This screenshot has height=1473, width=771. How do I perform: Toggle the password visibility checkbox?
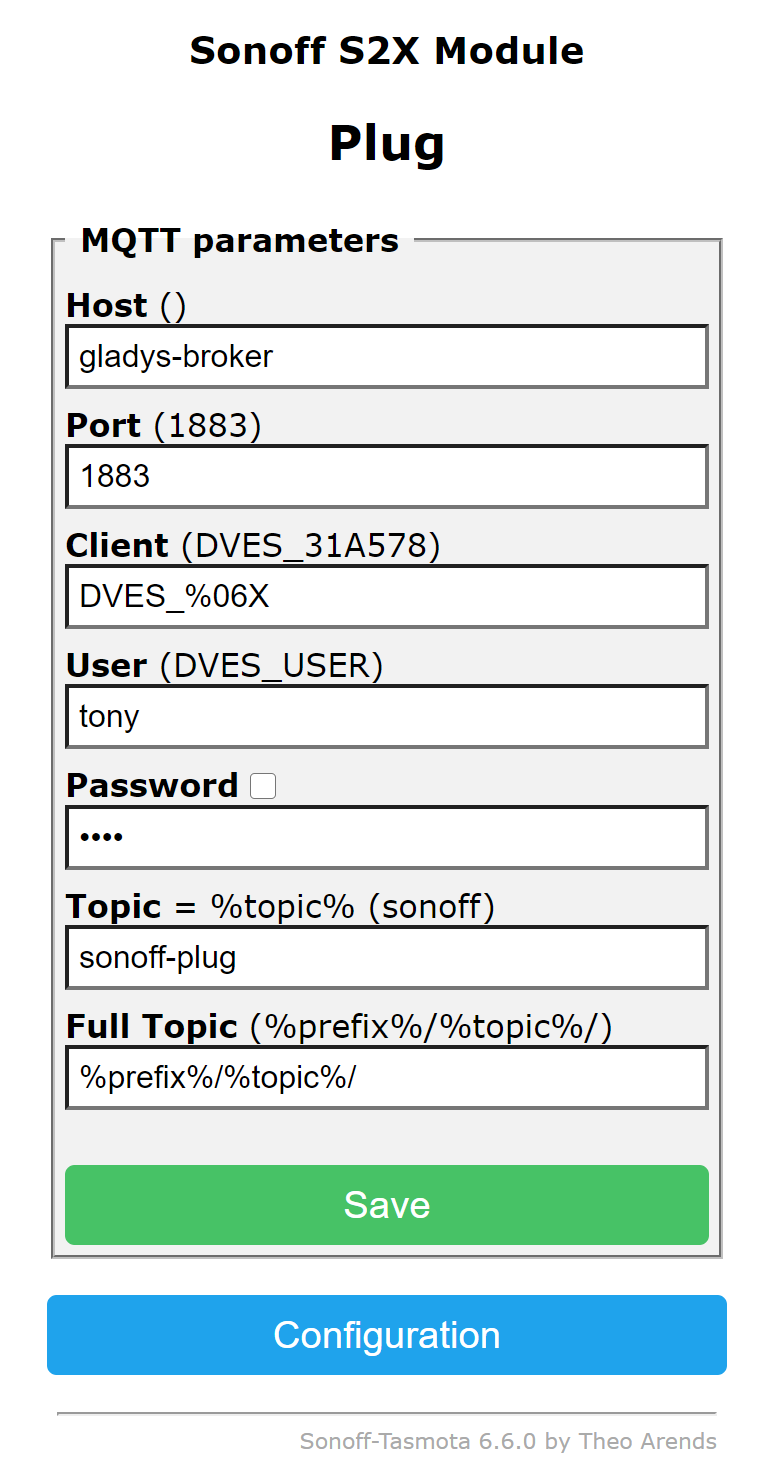click(x=262, y=786)
